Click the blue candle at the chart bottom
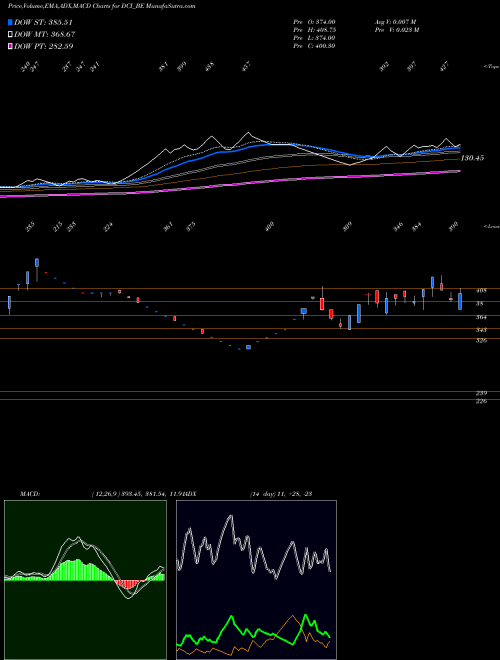The image size is (500, 660). (248, 347)
